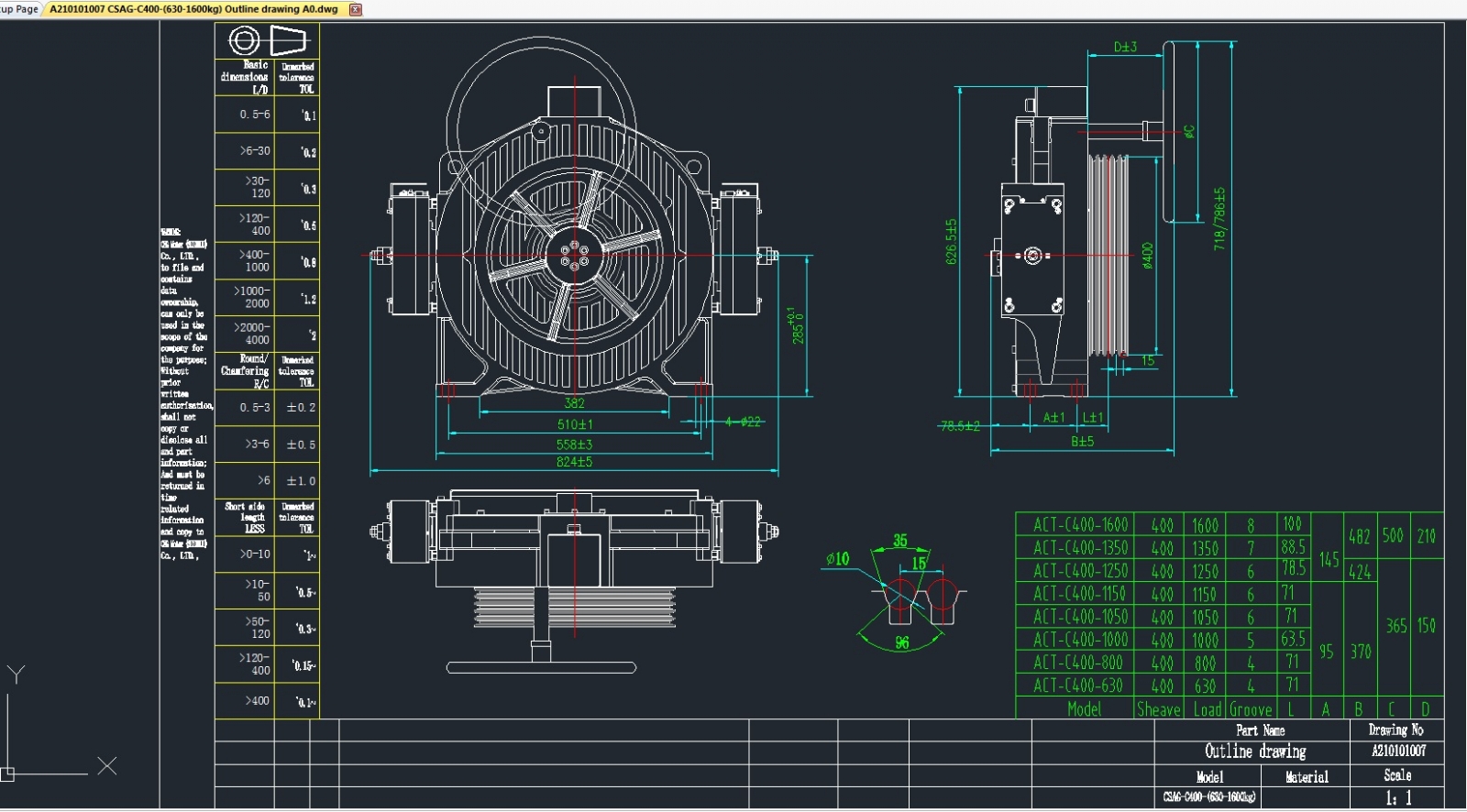Viewport: 1467px width, 812px height.
Task: Select the projection symbol above tolerance table
Action: point(267,40)
